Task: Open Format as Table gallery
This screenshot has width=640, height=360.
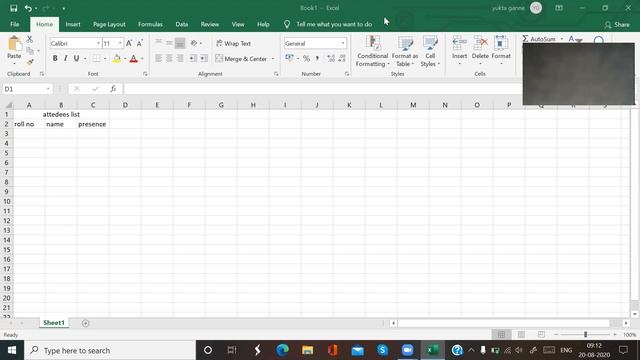Action: click(405, 51)
